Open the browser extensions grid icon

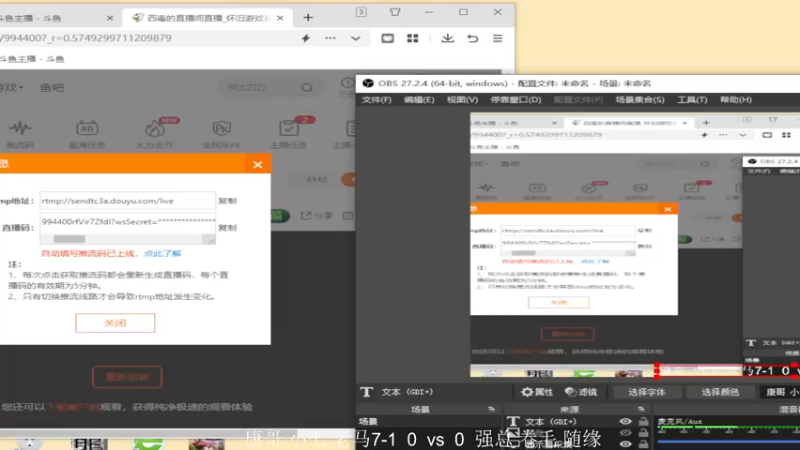pos(413,38)
